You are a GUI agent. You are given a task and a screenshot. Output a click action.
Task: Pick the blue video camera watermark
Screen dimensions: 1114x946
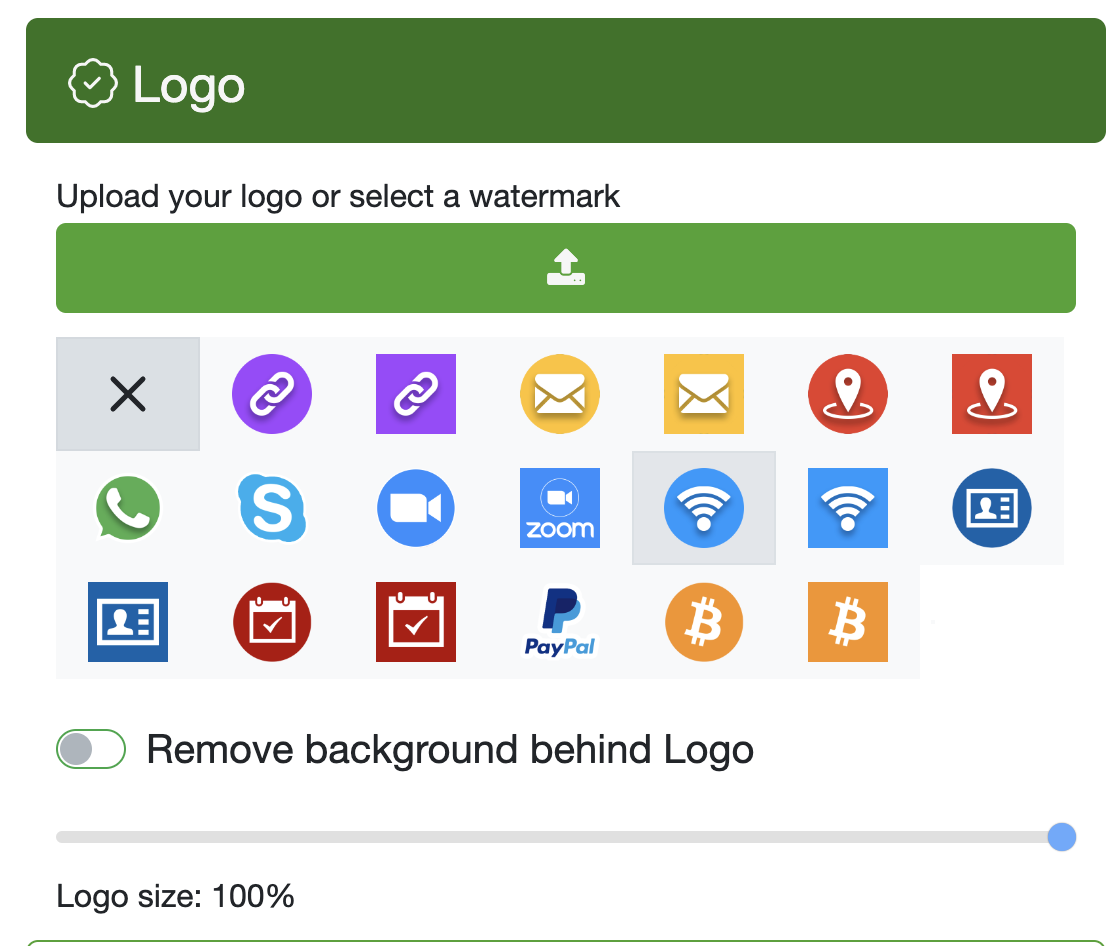pos(415,508)
